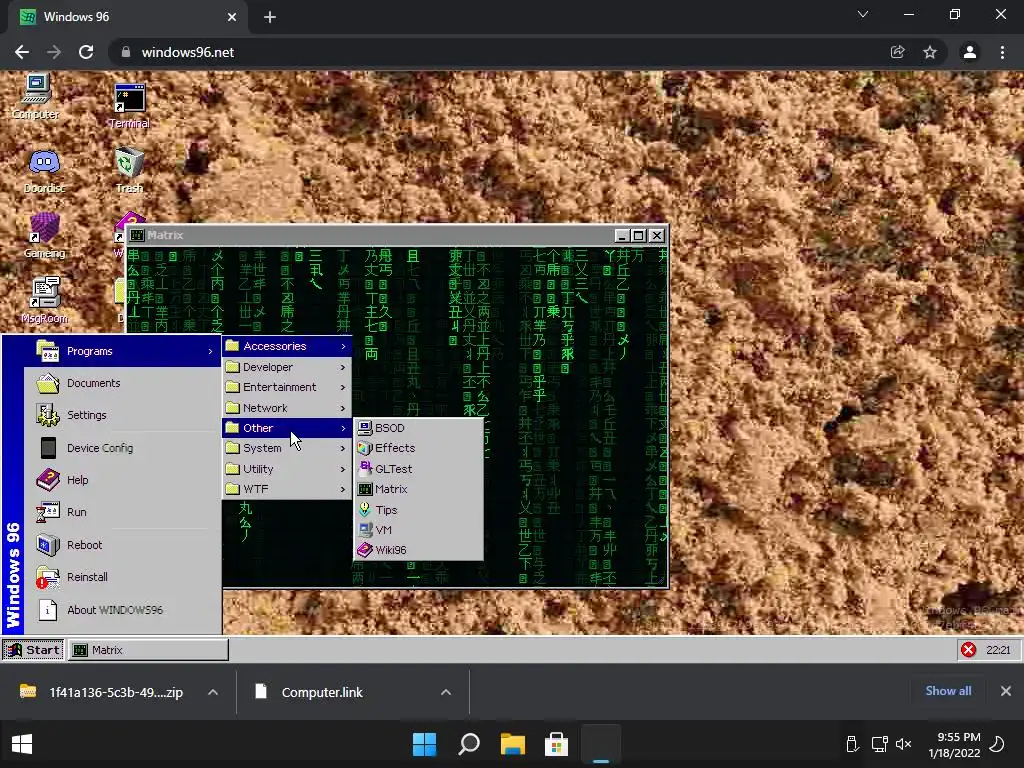1024x768 pixels.
Task: Open the browser profile icon
Action: pos(970,52)
